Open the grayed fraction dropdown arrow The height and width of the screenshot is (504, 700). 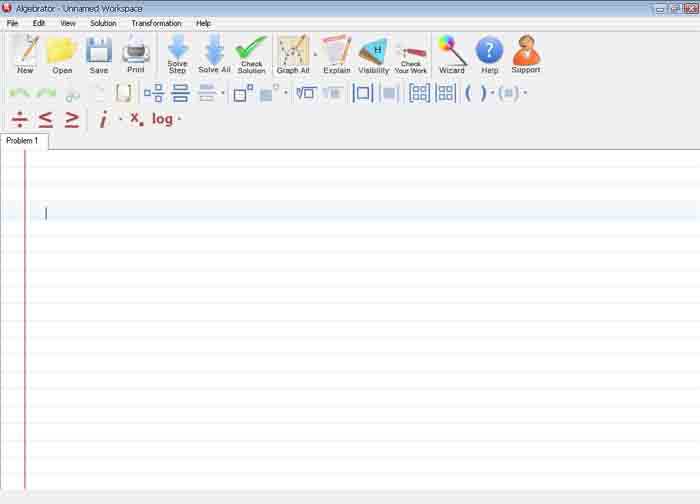click(223, 93)
